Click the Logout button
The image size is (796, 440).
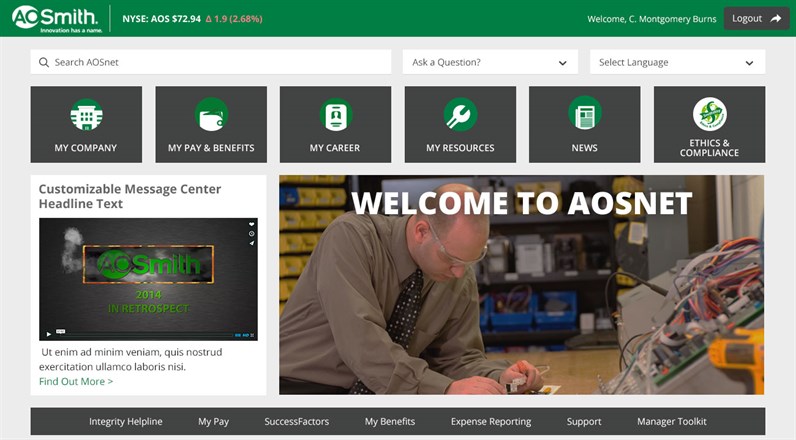[x=756, y=18]
